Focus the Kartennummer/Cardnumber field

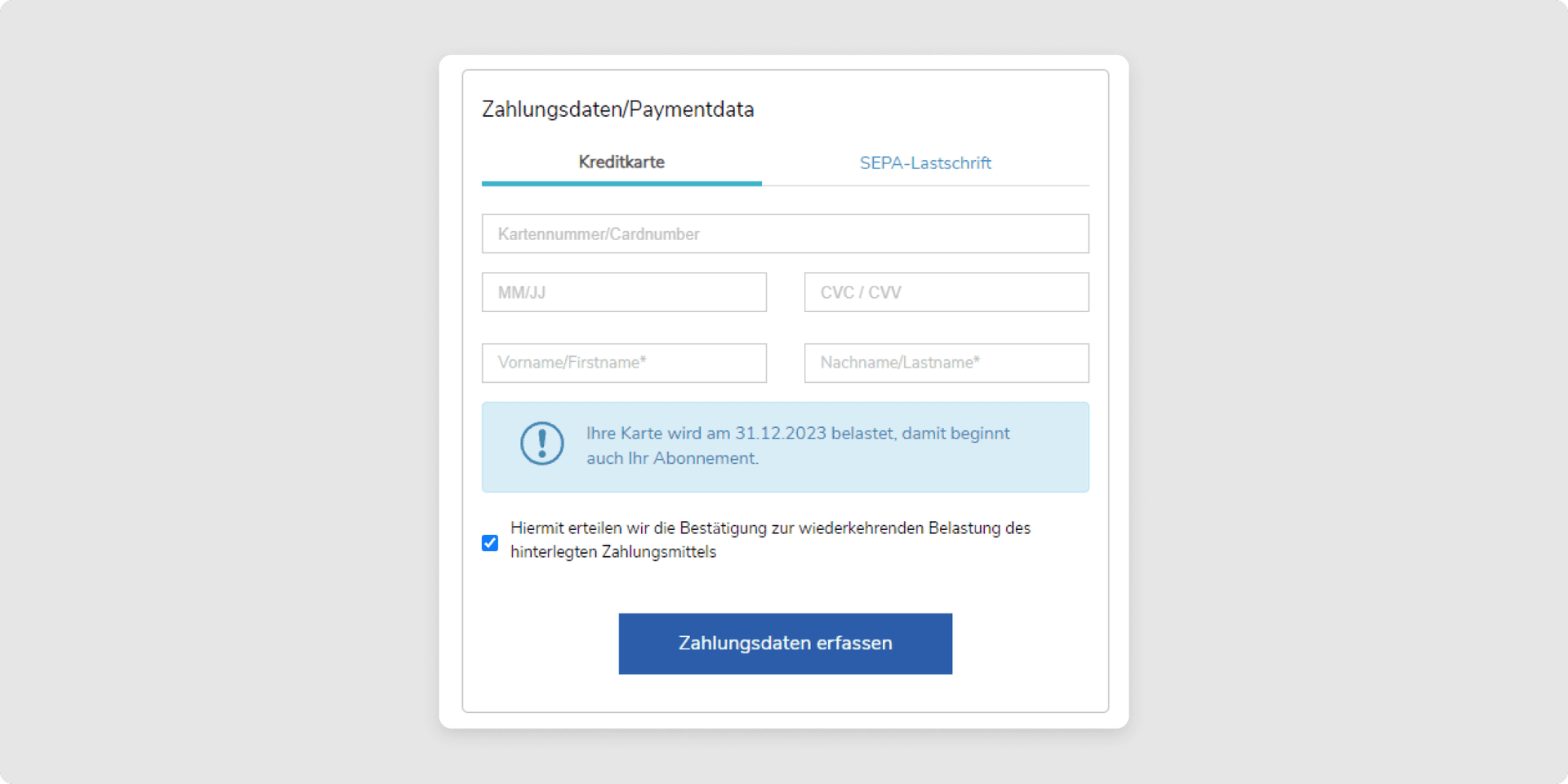[785, 234]
